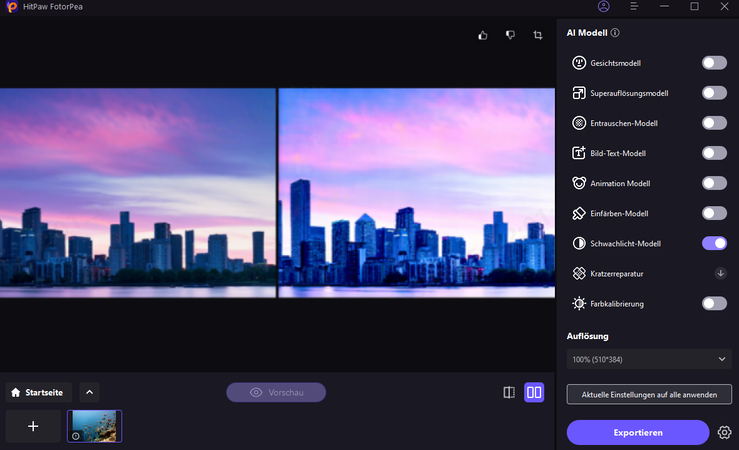Image resolution: width=739 pixels, height=450 pixels.
Task: Click the AI Modell heading
Action: click(587, 33)
